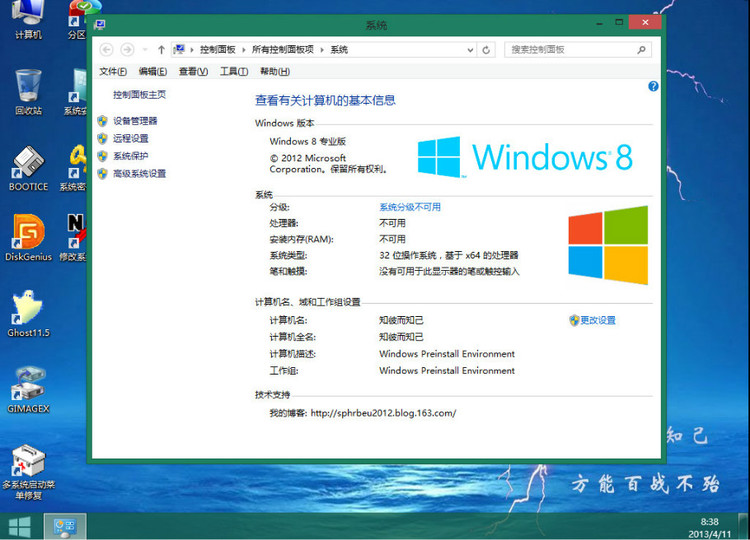Click the computer name value next to 计算机名
The width and height of the screenshot is (750, 540).
(401, 320)
